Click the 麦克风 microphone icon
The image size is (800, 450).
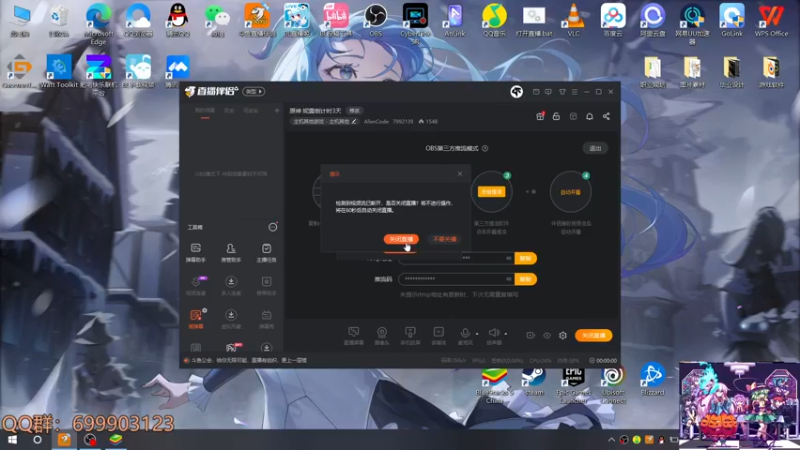[x=465, y=333]
